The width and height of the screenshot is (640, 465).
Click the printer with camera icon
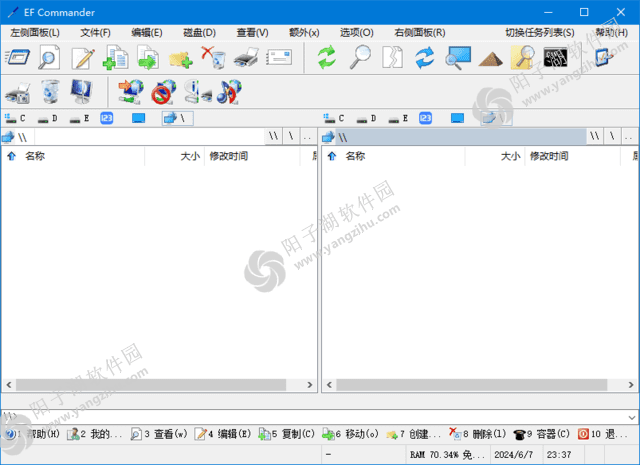(x=17, y=92)
